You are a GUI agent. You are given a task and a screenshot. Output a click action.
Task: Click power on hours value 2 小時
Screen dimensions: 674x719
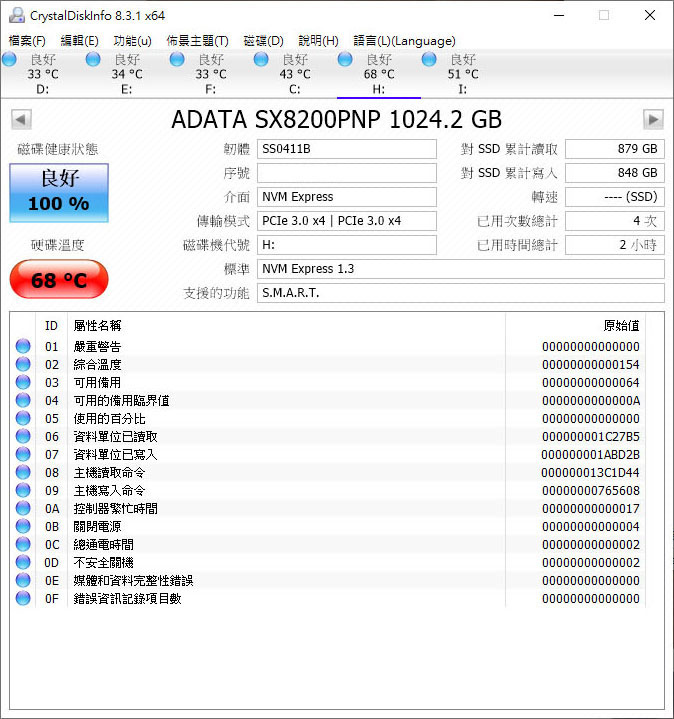(x=615, y=245)
